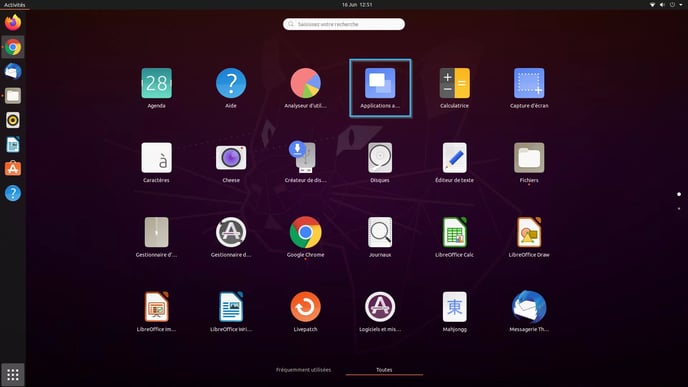Click Activités in the top bar

14,5
